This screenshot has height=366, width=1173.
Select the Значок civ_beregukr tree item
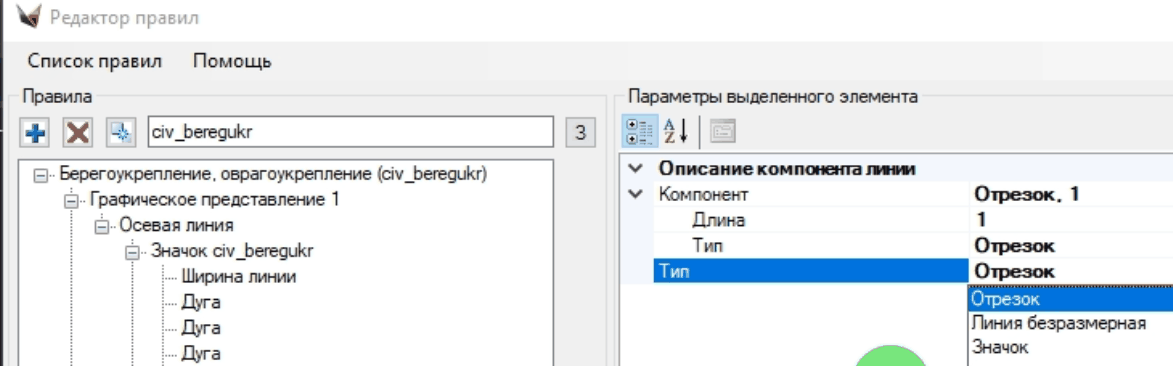(232, 251)
